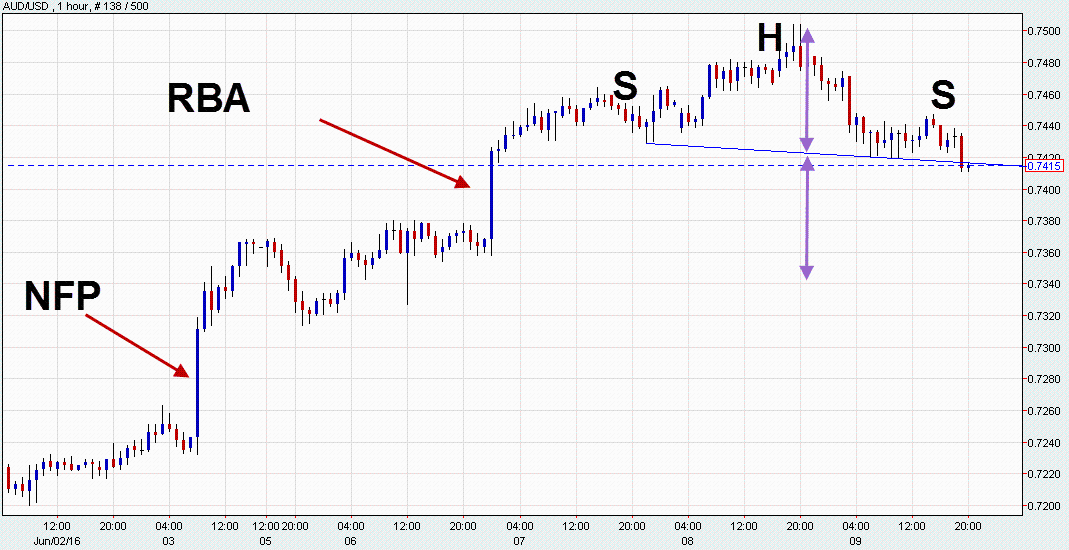Click the 0.7500 price axis label

pos(1044,31)
